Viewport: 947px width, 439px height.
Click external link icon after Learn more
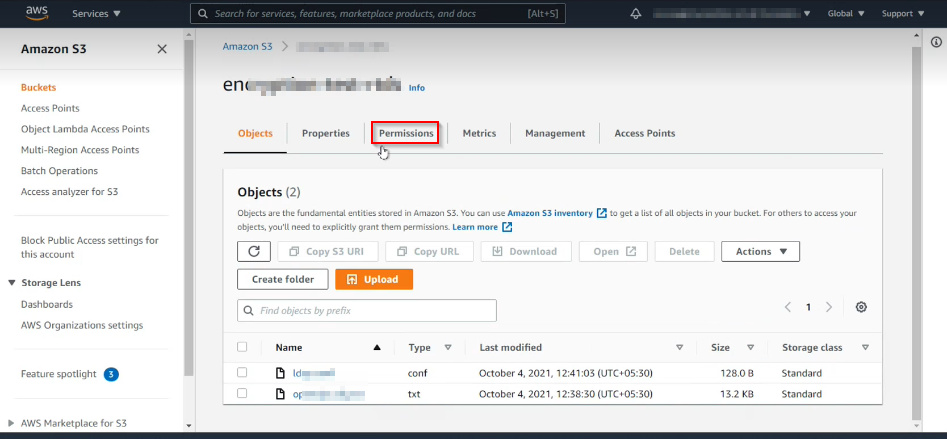click(x=507, y=227)
